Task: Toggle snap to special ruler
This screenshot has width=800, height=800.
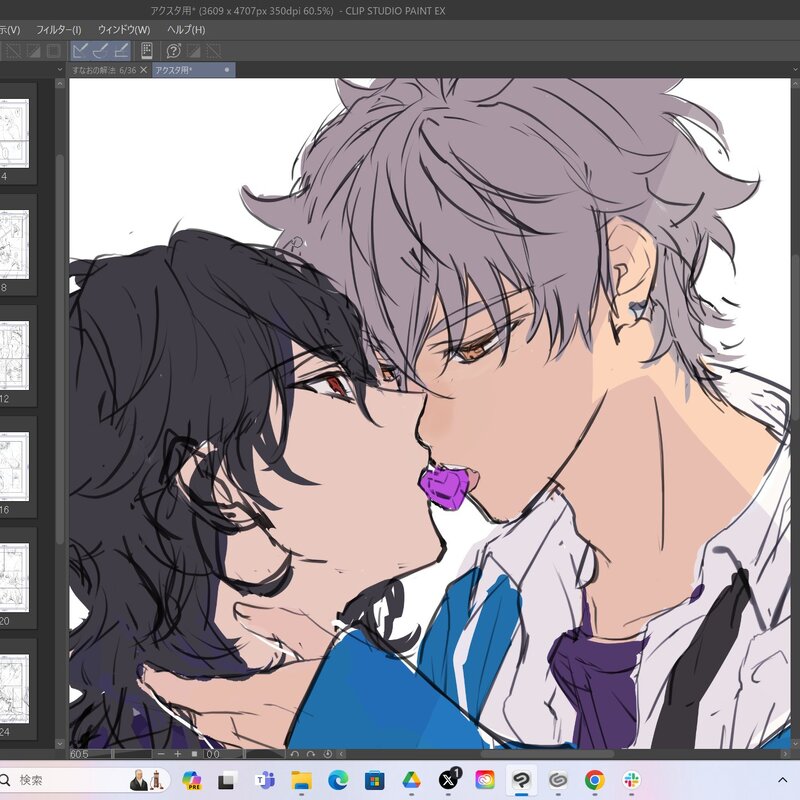Action: pyautogui.click(x=100, y=51)
